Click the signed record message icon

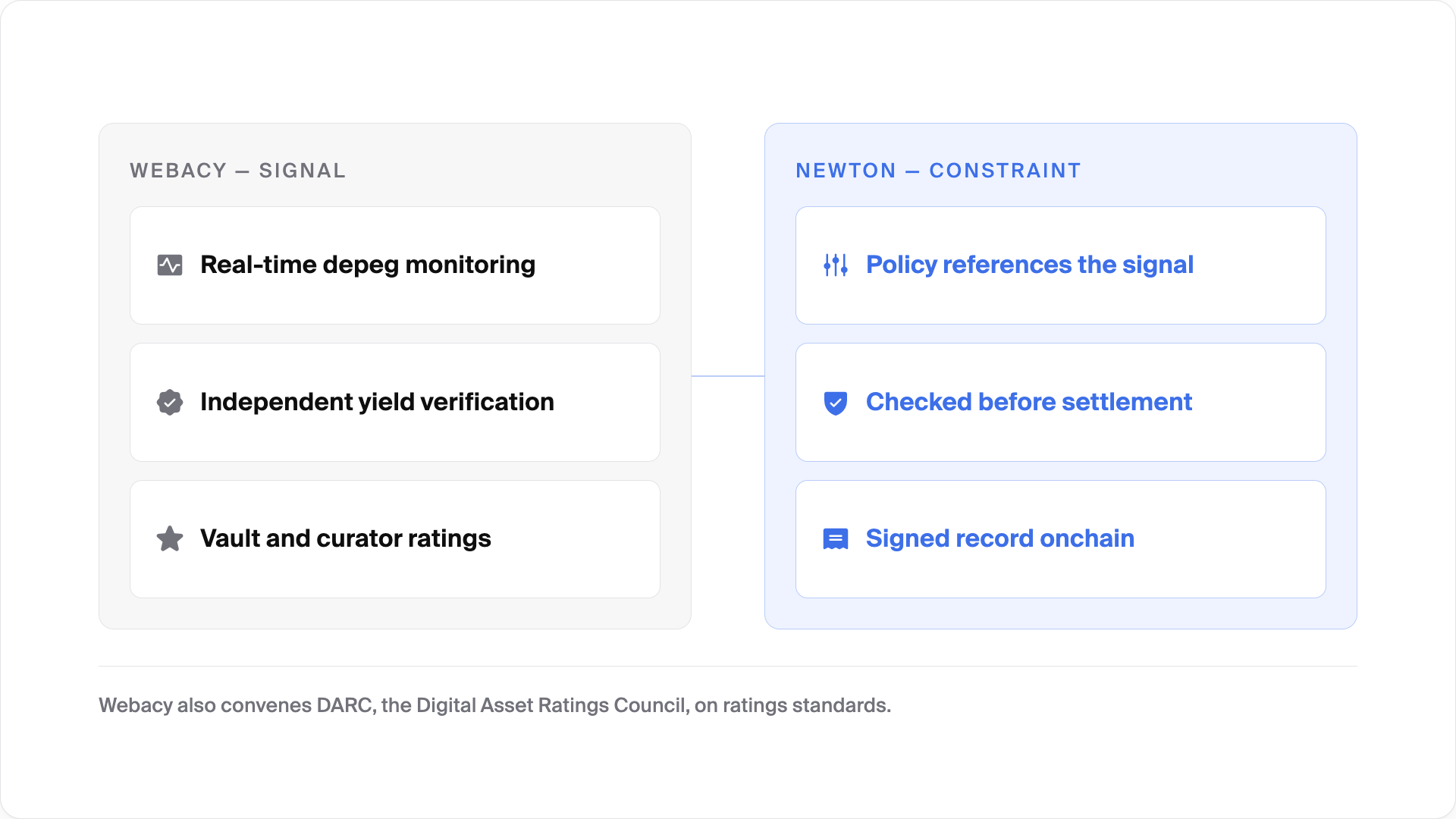pyautogui.click(x=836, y=539)
